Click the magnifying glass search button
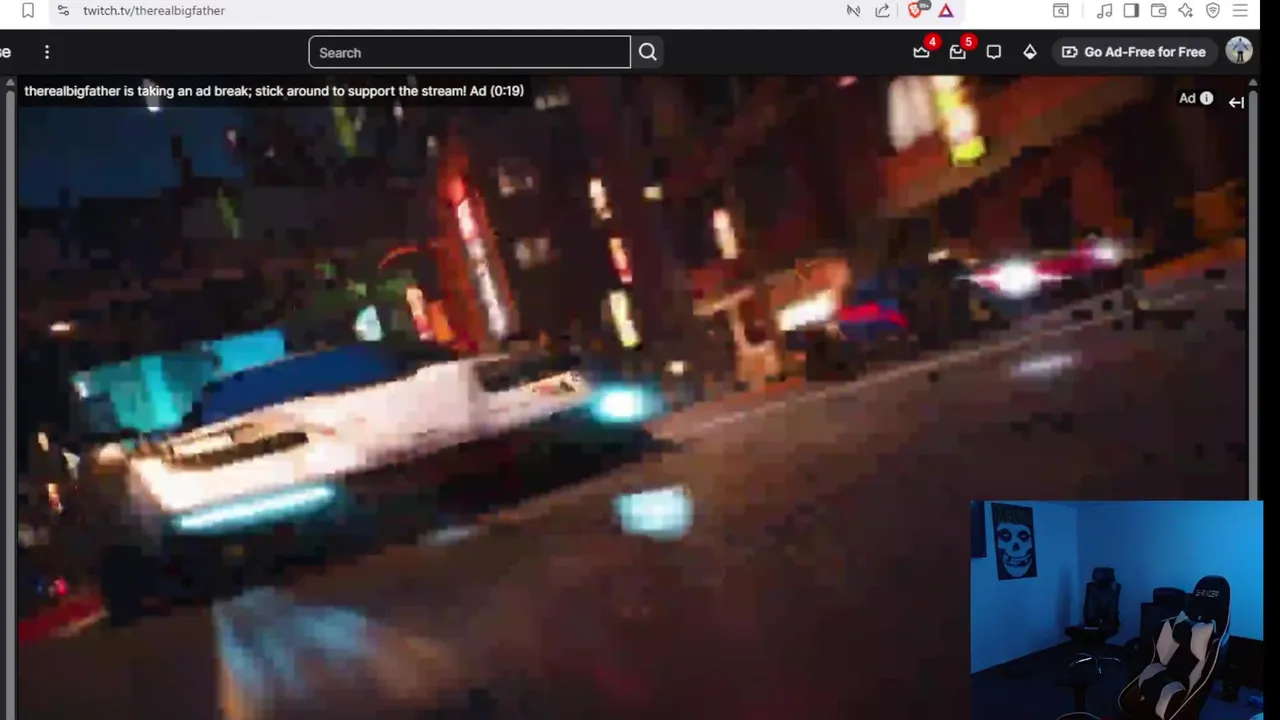Viewport: 1280px width, 720px height. click(x=648, y=52)
